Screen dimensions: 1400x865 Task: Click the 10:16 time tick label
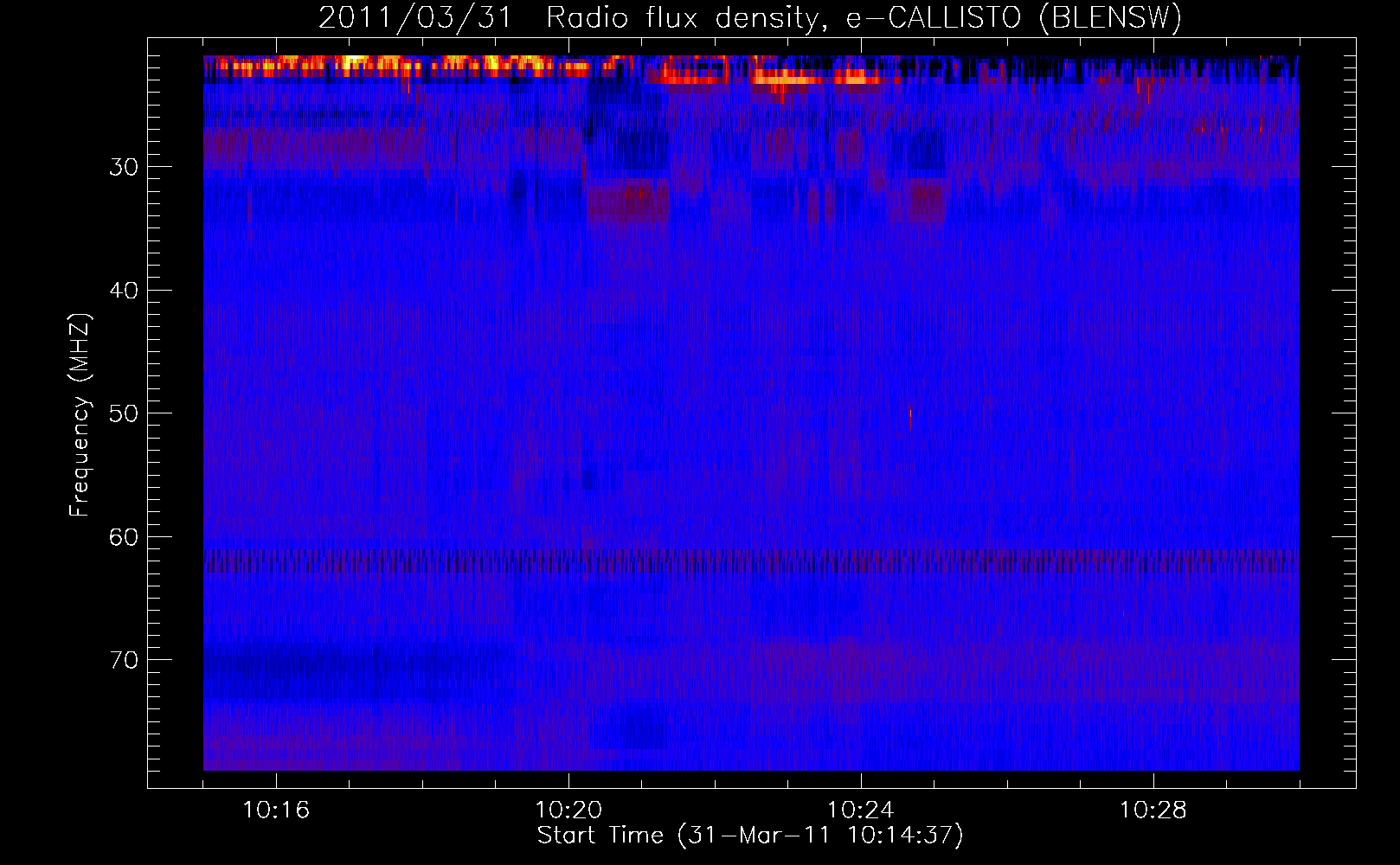pos(276,811)
